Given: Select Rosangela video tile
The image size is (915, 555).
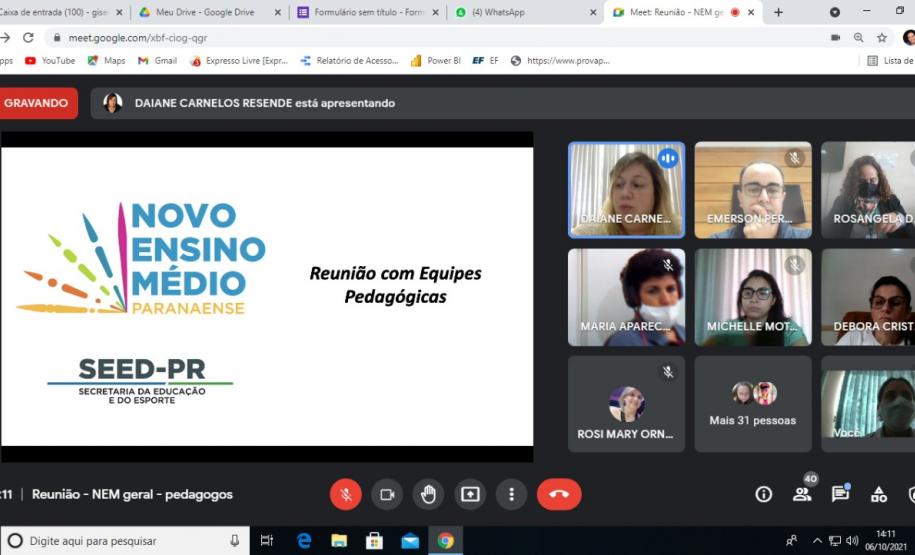Looking at the screenshot, I should pos(868,190).
